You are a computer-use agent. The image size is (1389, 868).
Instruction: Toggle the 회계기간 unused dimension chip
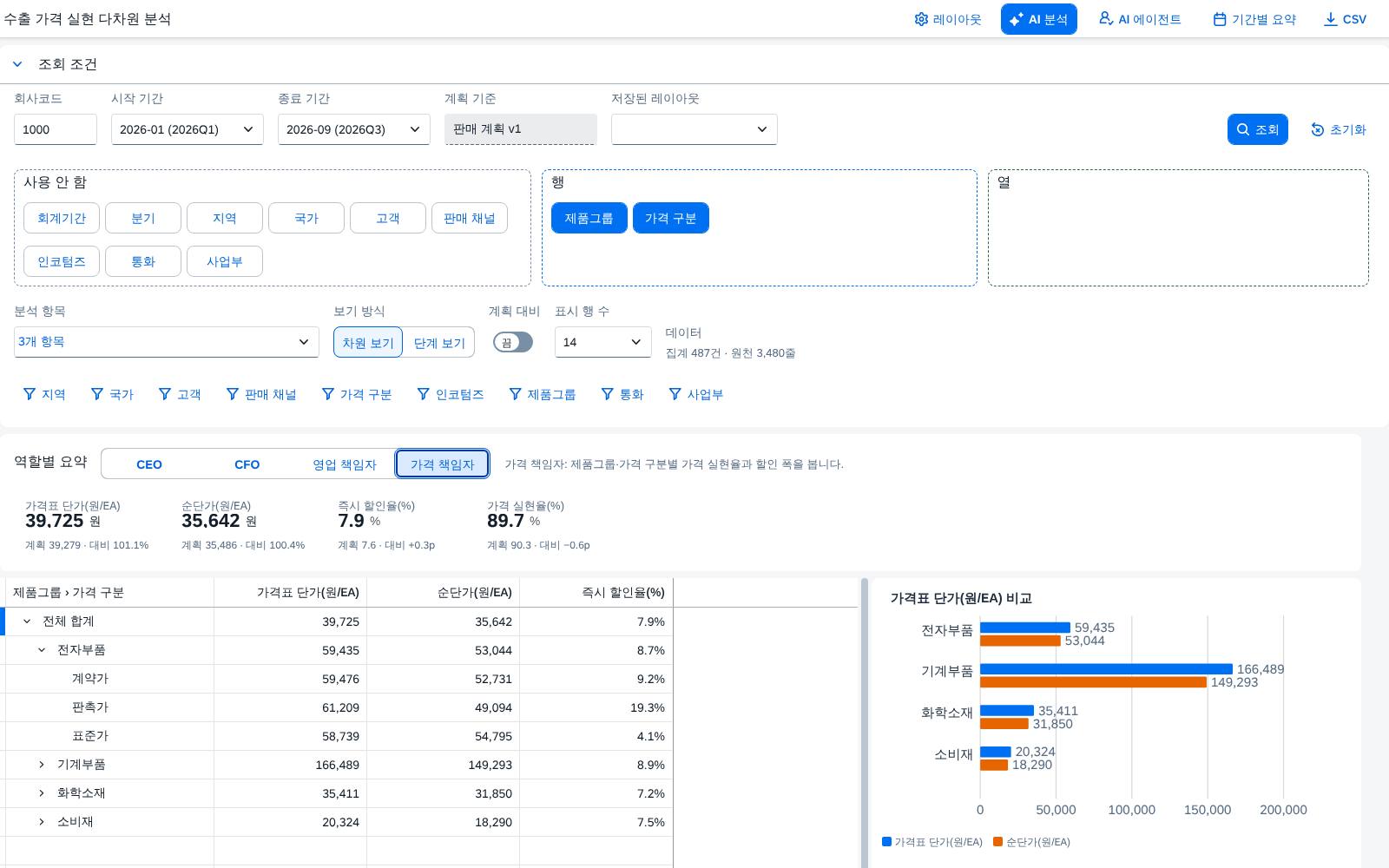click(x=62, y=218)
